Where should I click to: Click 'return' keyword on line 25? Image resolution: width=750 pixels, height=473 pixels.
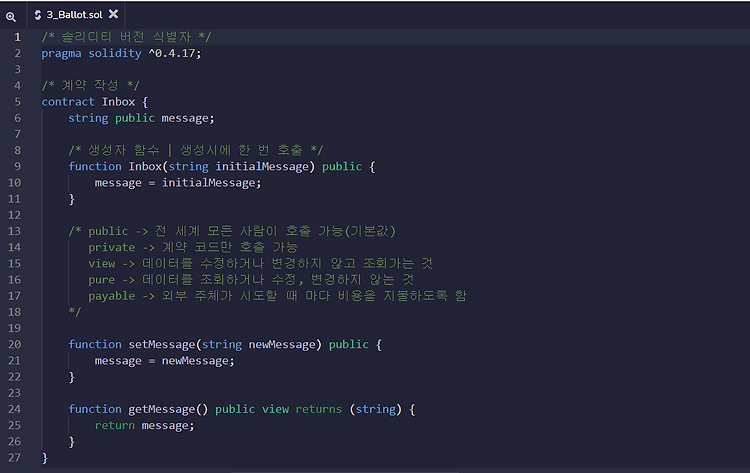coord(115,425)
